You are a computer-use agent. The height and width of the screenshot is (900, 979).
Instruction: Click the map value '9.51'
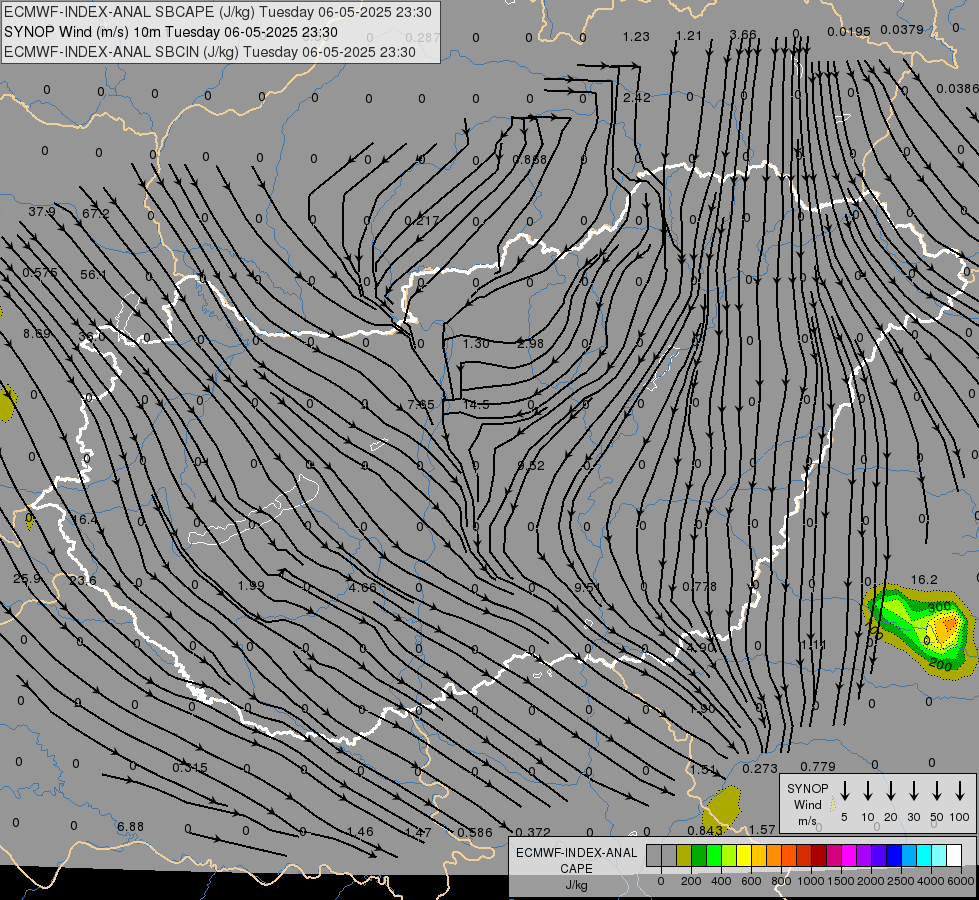(x=588, y=587)
